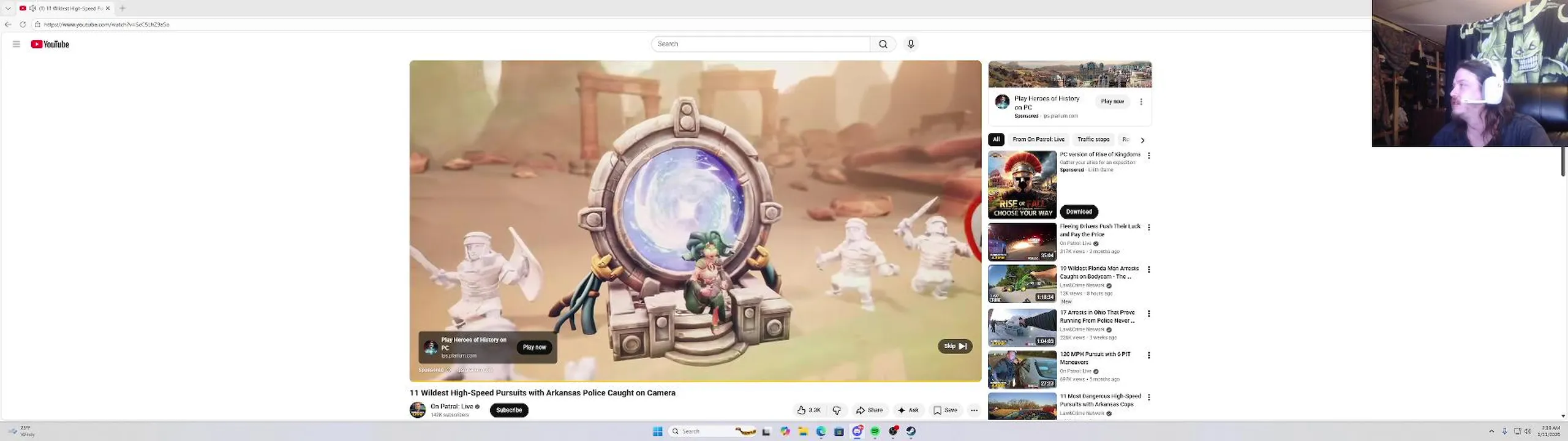
Task: Open options for 10 Wildest Florida Man video
Action: click(1149, 269)
